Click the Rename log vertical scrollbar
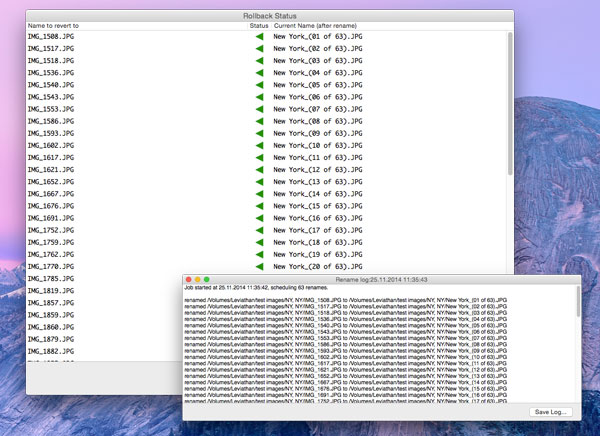 578,301
